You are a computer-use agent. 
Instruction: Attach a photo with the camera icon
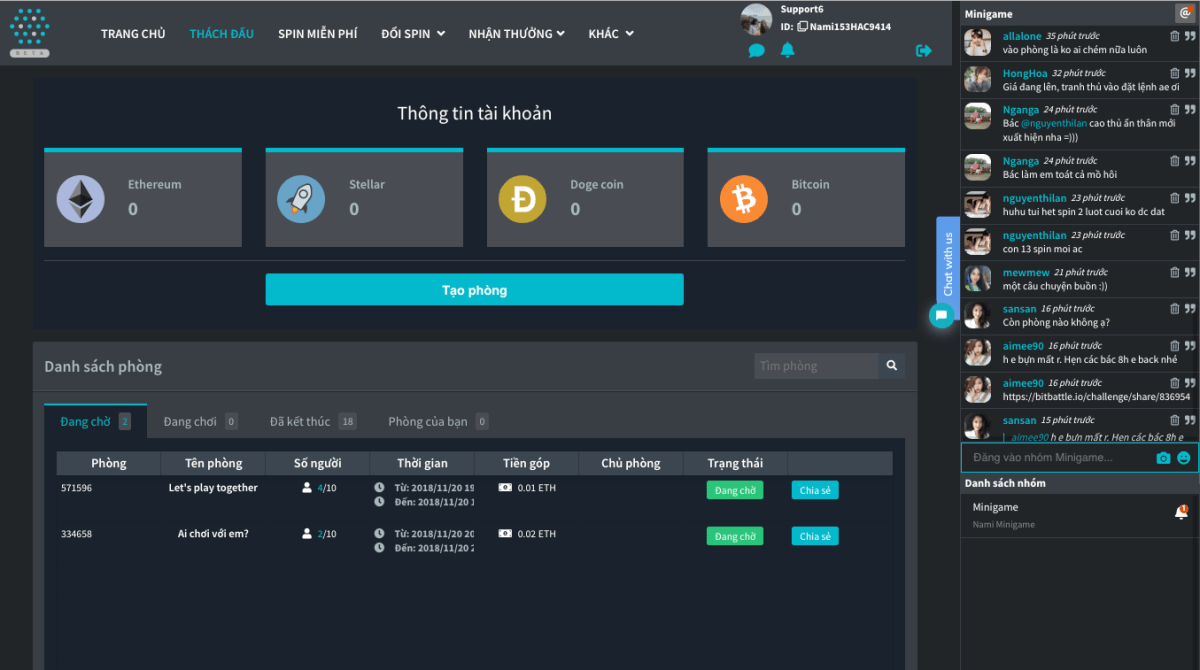click(x=1163, y=458)
